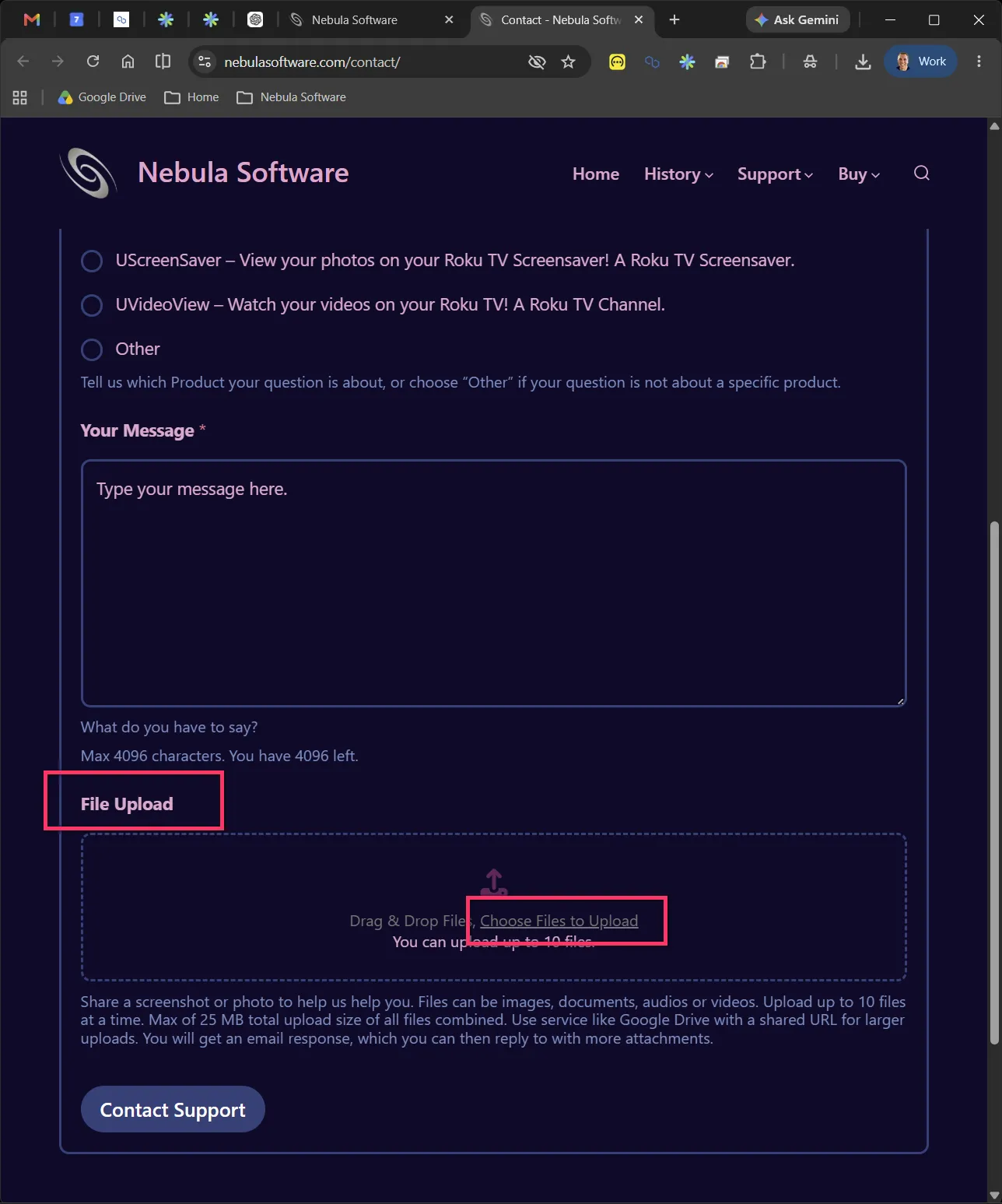Open the site search icon
This screenshot has height=1204, width=1002.
922,173
